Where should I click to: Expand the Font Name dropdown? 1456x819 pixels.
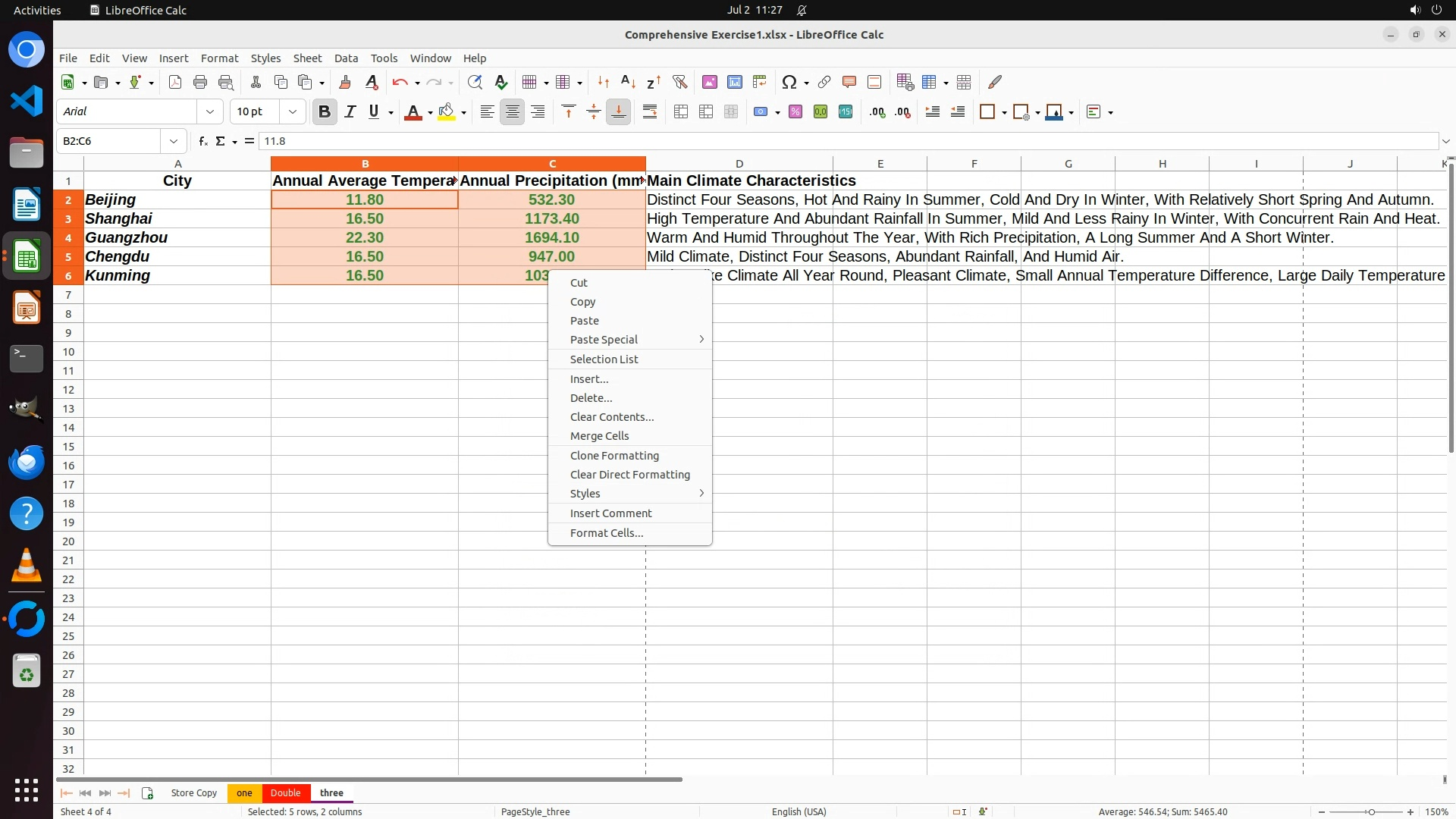210,112
